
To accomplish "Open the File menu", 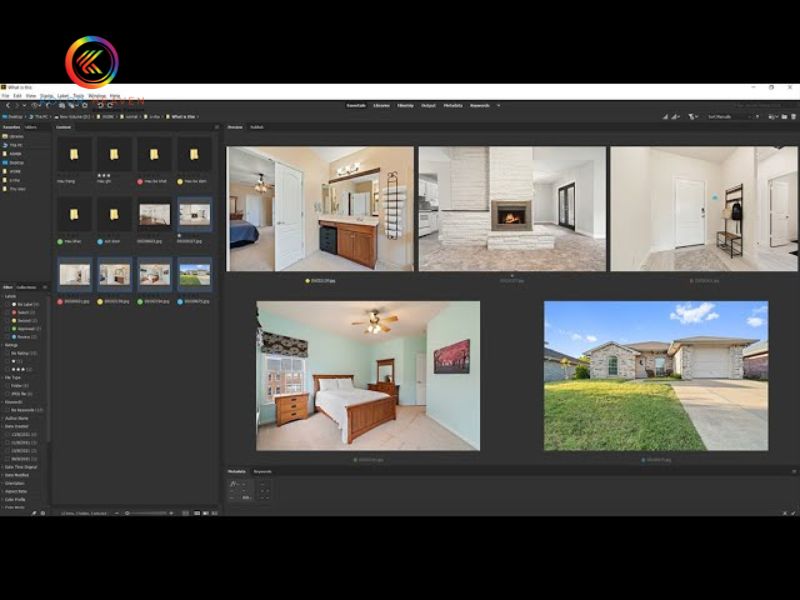I will pos(5,96).
